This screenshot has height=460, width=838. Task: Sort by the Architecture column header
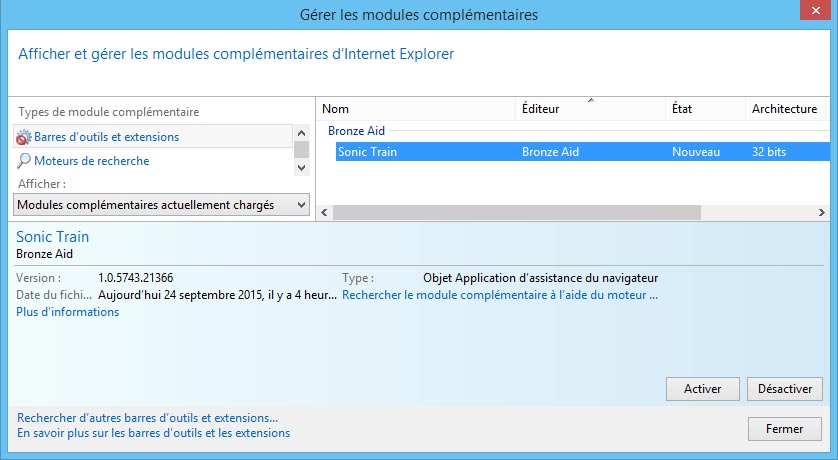click(x=785, y=108)
